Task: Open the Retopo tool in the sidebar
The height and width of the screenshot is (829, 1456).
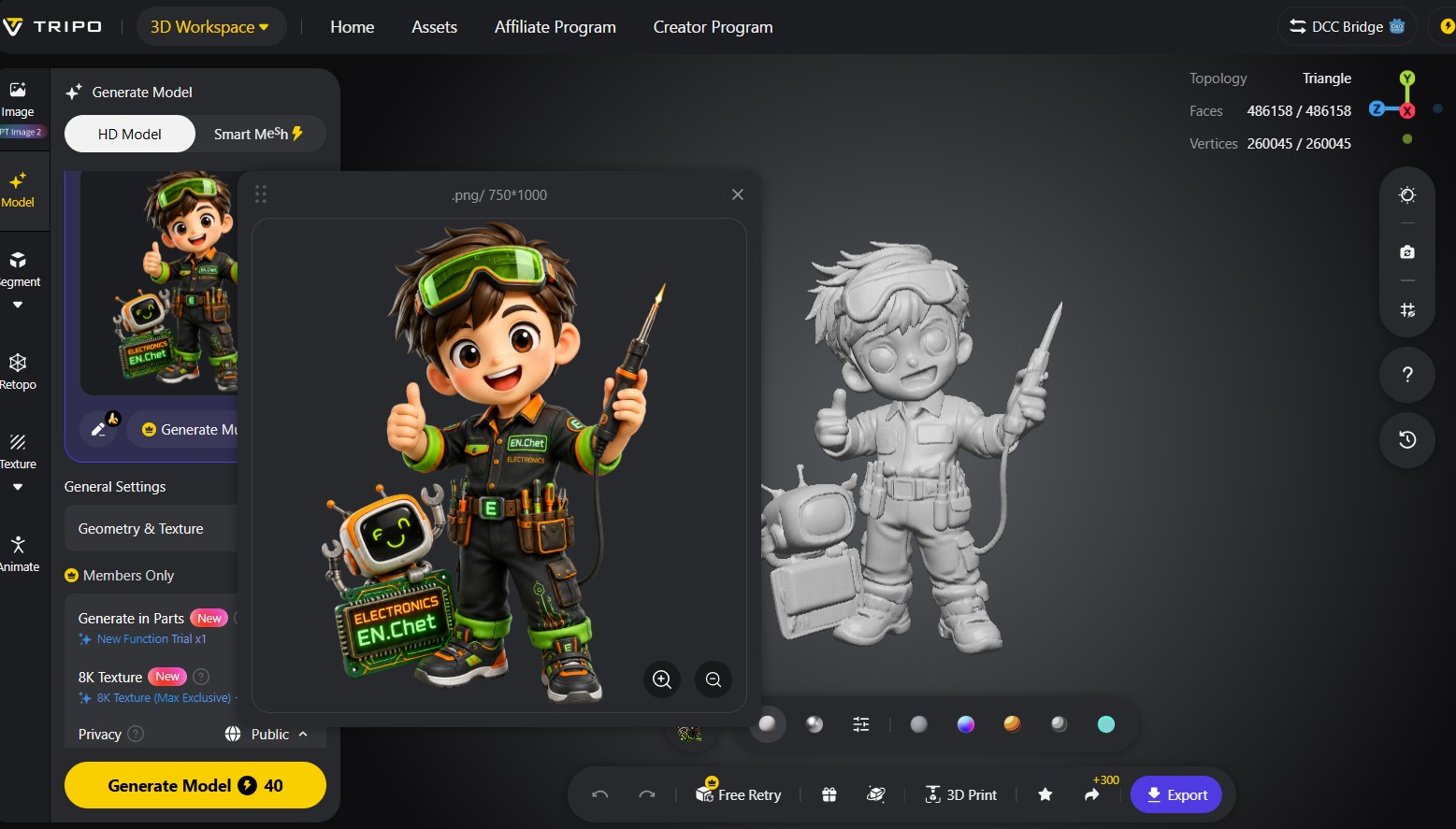Action: [x=18, y=371]
